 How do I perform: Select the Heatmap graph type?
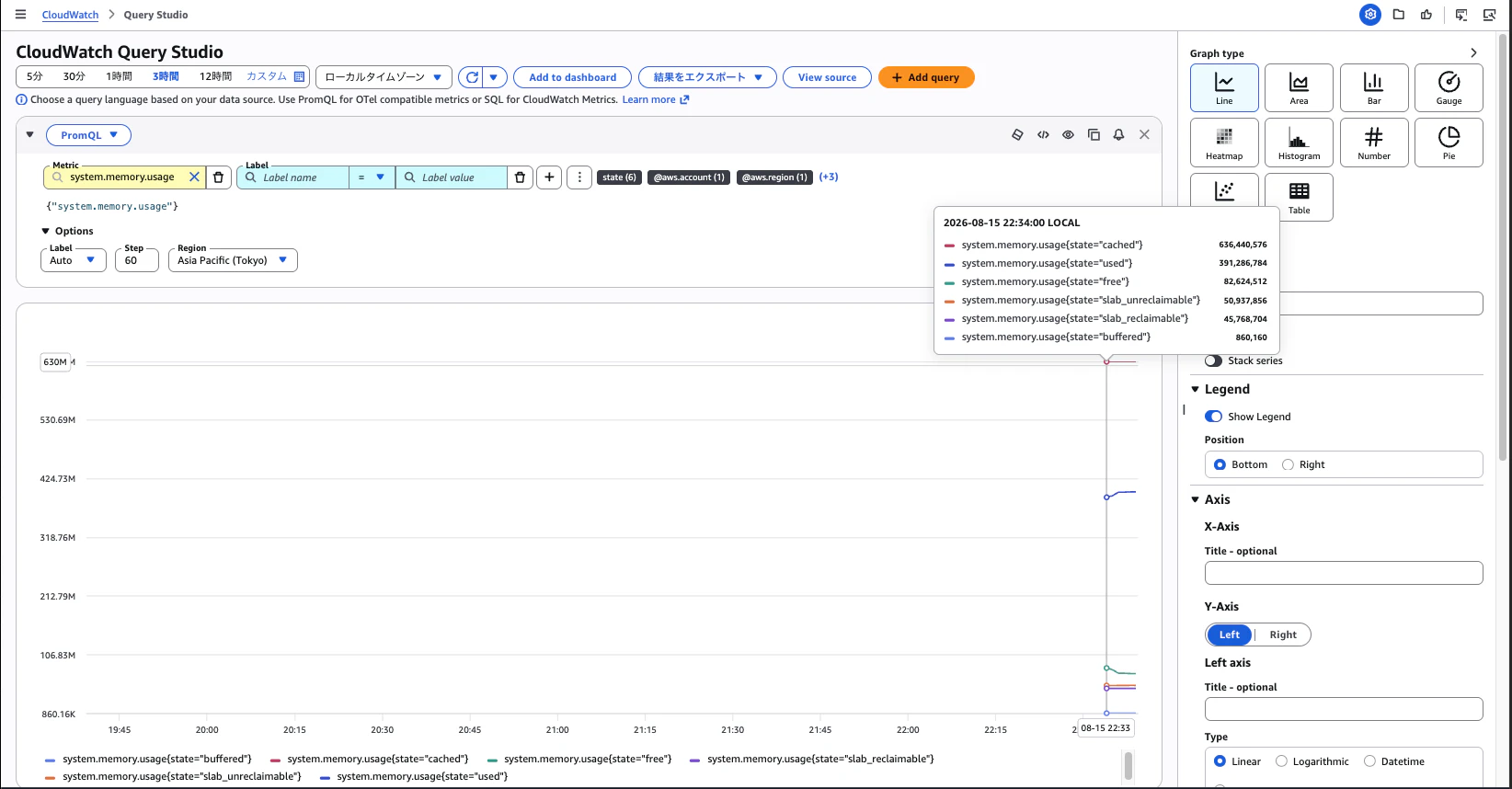pos(1224,143)
